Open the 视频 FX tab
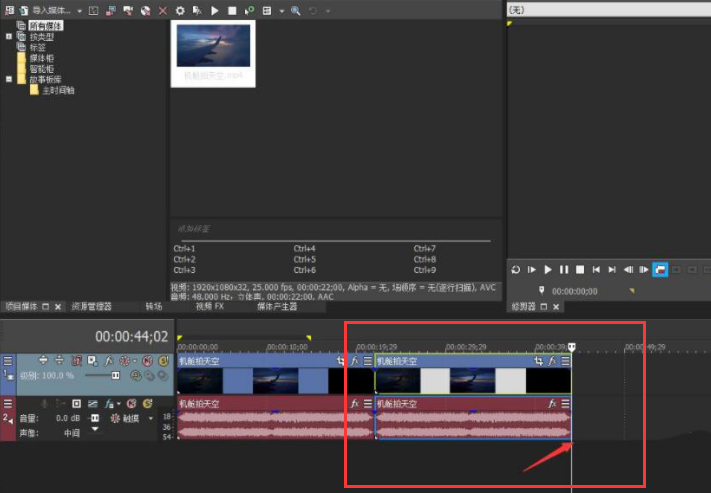This screenshot has width=711, height=493. (210, 307)
